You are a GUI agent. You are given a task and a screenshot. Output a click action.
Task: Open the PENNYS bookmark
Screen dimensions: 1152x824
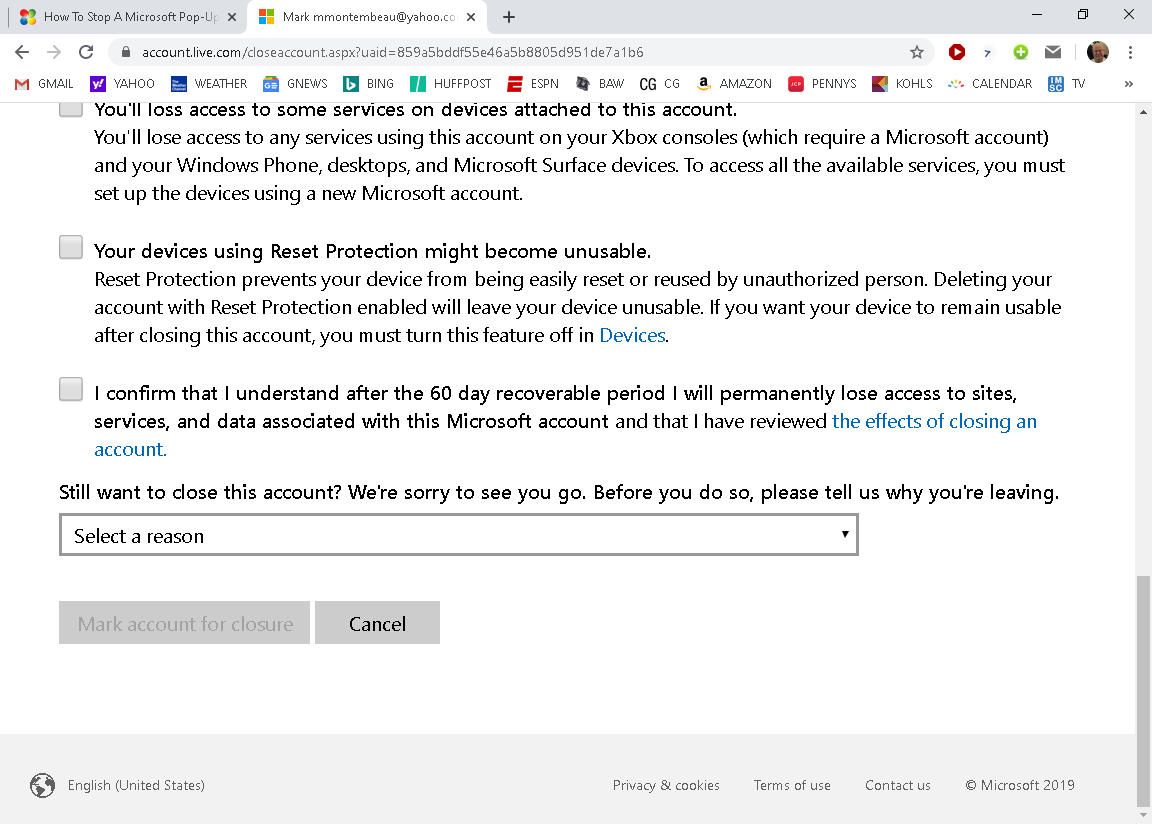click(x=822, y=84)
